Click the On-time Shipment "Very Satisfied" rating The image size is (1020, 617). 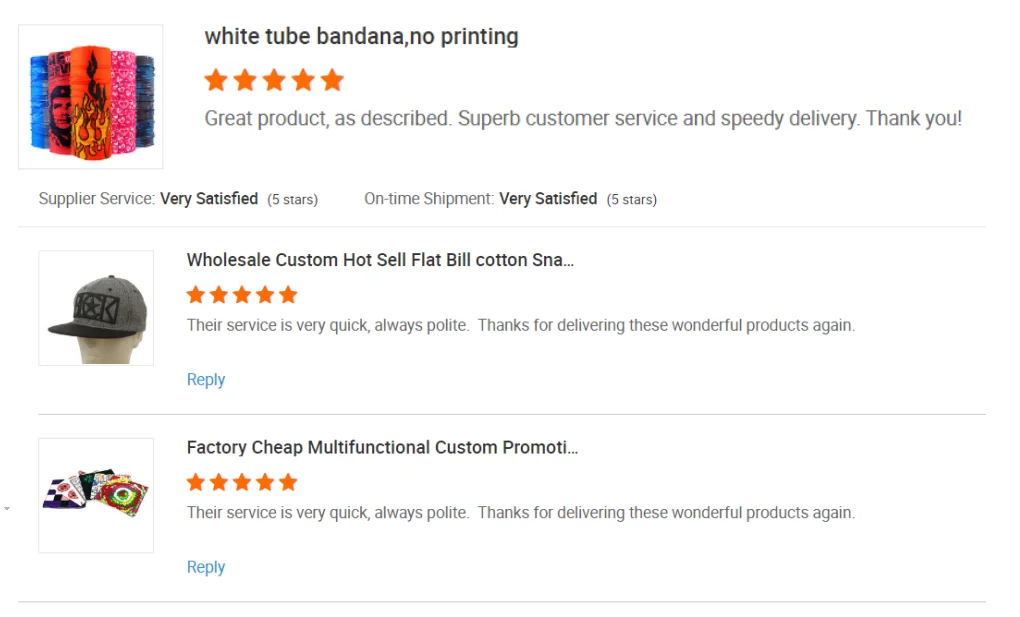coord(548,199)
